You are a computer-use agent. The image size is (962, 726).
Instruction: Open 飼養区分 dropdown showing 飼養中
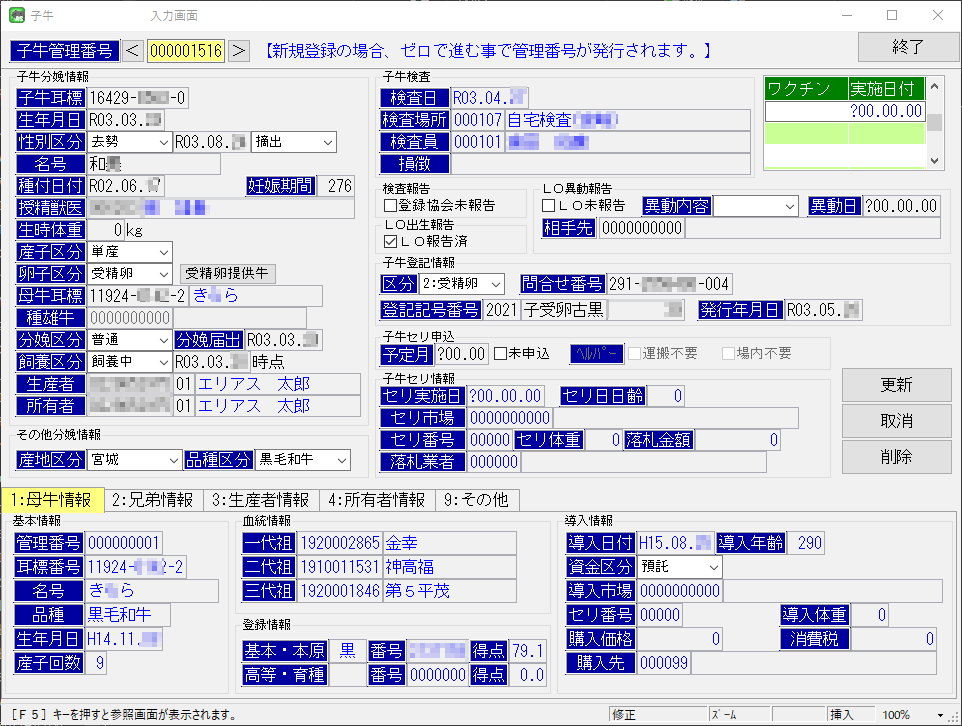tap(129, 362)
